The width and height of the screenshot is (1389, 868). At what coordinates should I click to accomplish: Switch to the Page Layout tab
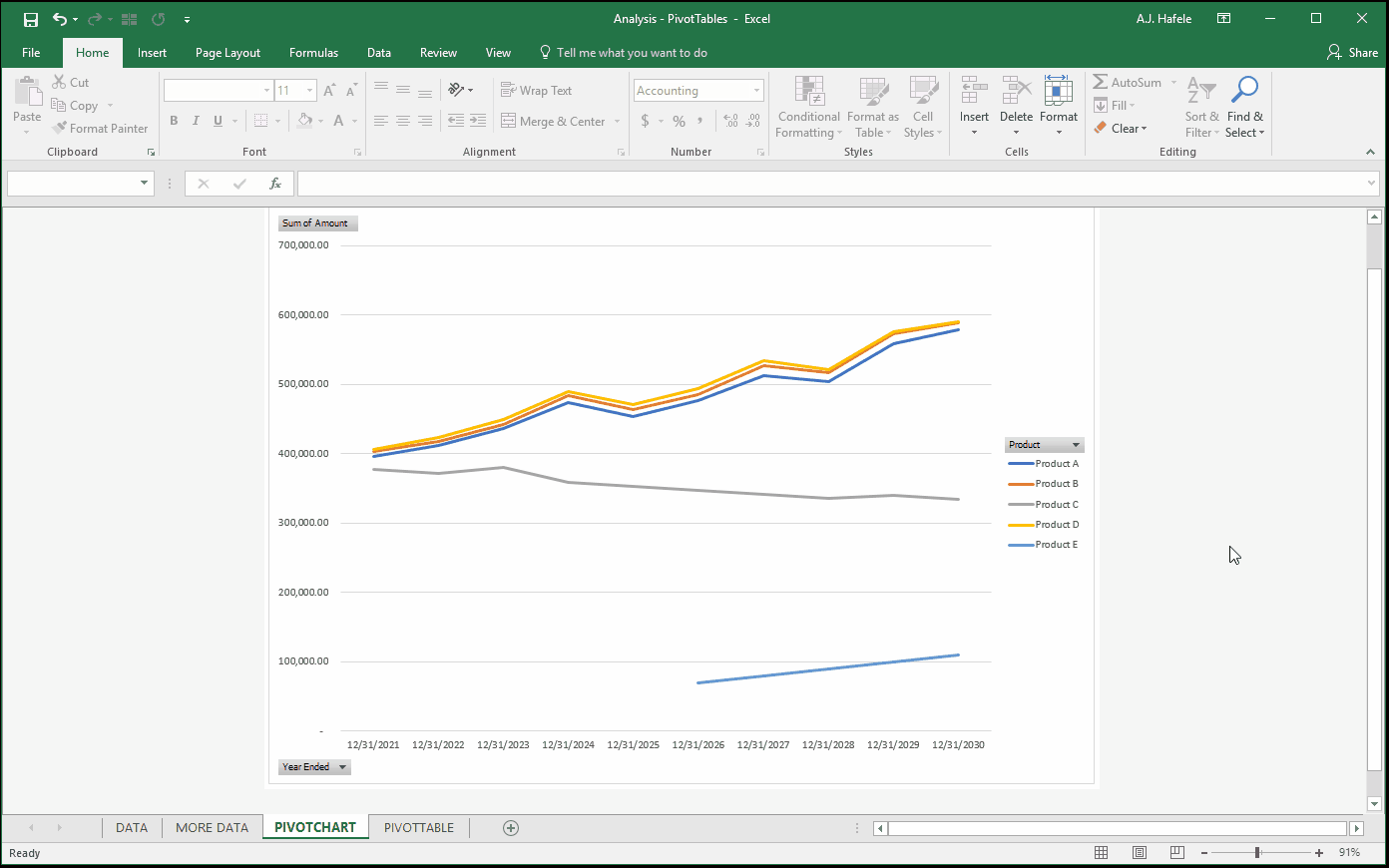click(228, 53)
